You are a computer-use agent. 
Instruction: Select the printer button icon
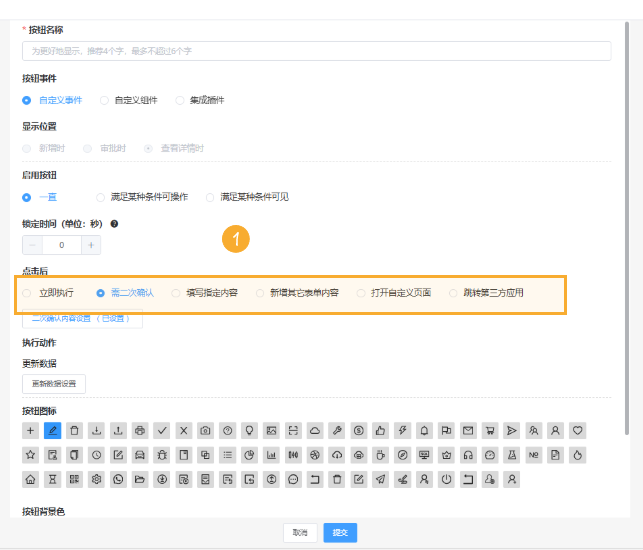(140, 431)
